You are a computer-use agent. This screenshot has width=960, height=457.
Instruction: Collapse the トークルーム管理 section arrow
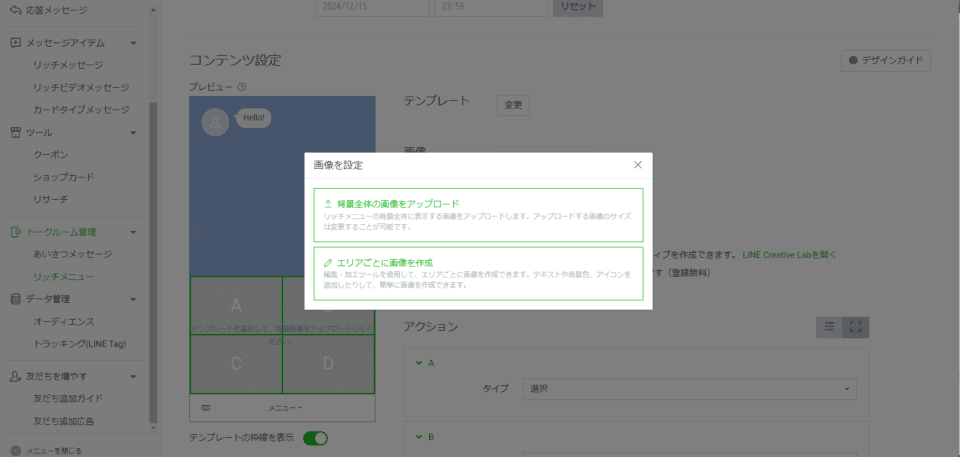point(133,232)
